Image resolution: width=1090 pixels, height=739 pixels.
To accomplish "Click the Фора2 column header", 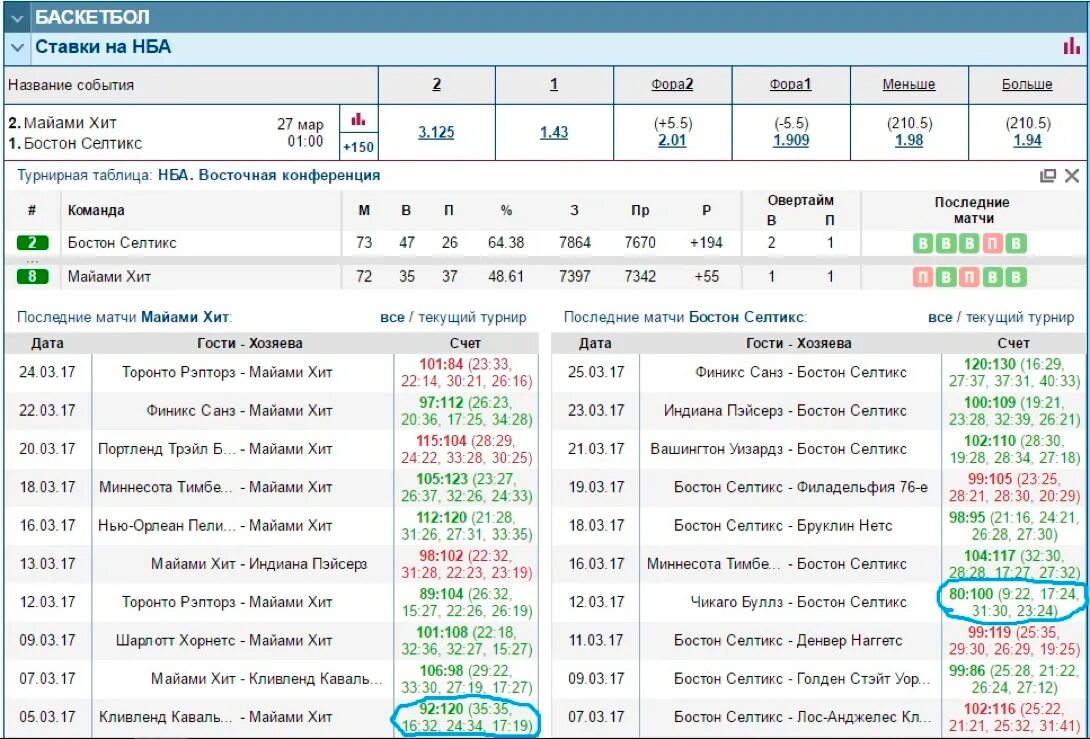I will click(672, 85).
